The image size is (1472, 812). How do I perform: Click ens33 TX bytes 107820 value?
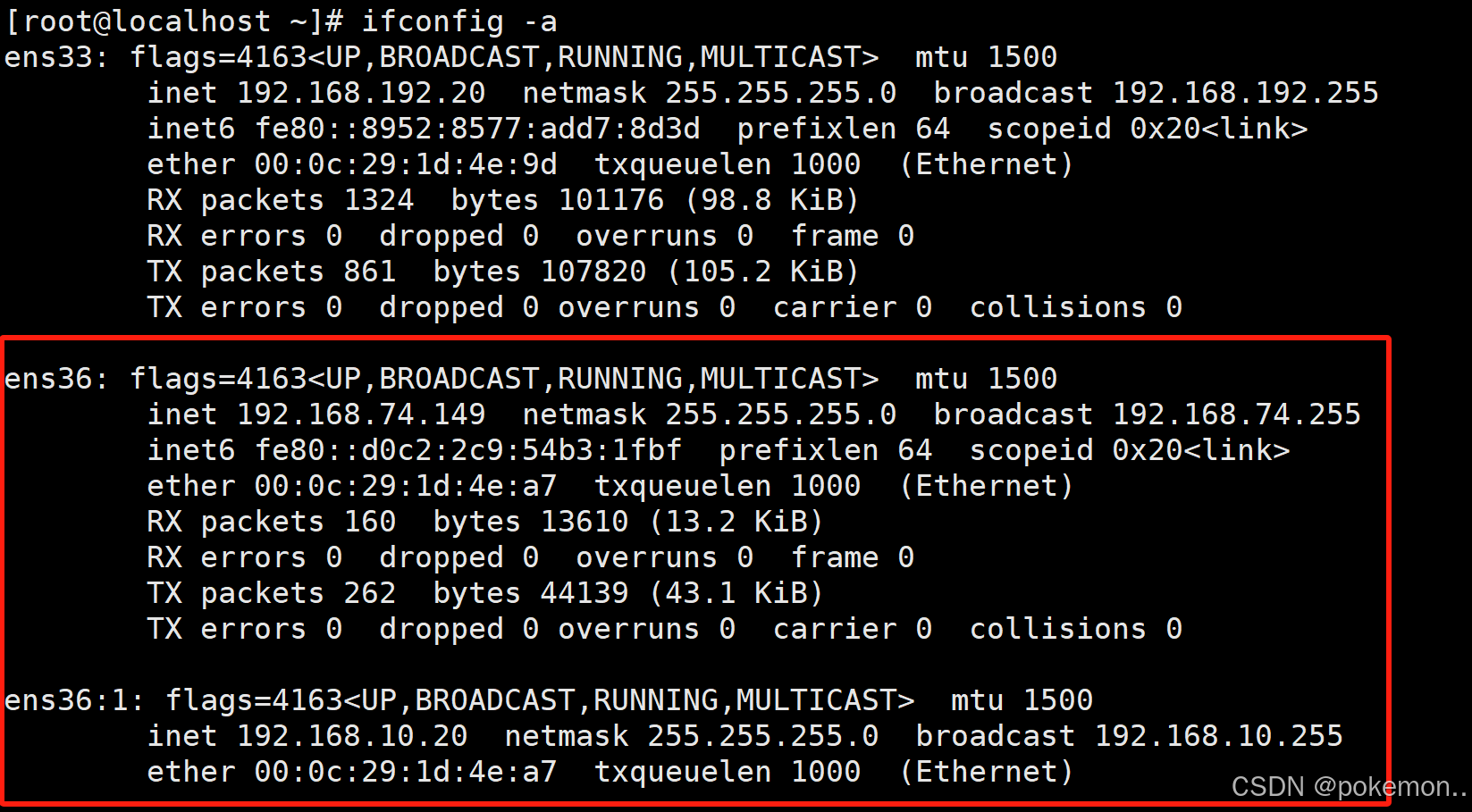[593, 272]
